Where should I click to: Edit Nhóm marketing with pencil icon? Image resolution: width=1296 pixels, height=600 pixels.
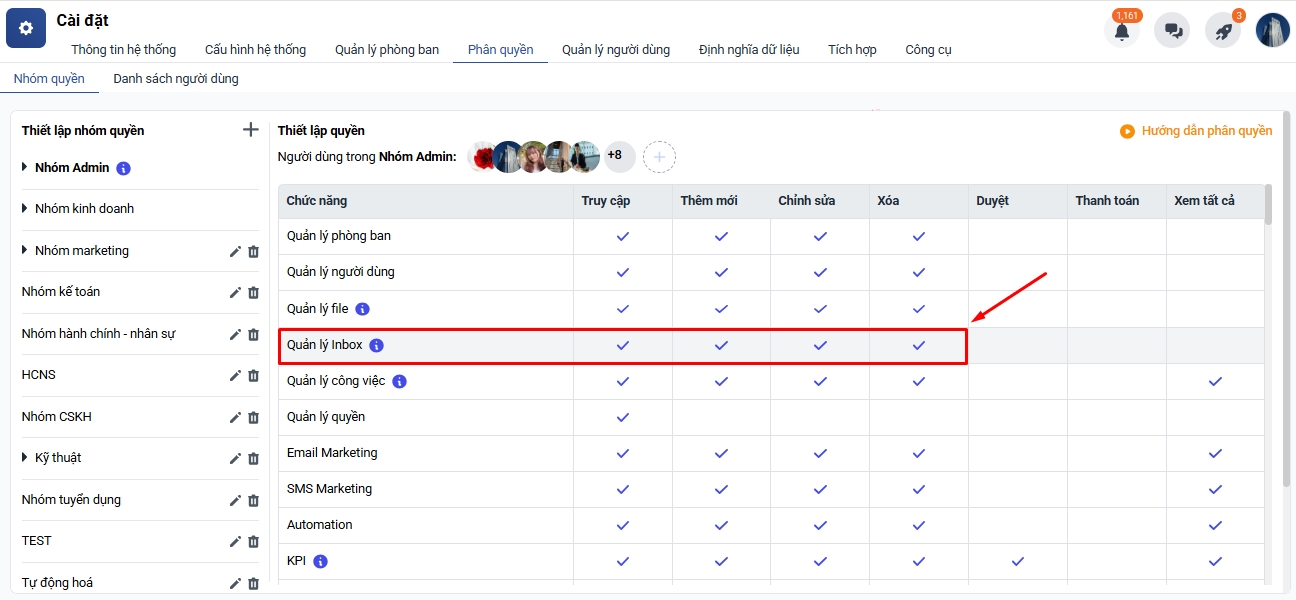click(x=235, y=251)
